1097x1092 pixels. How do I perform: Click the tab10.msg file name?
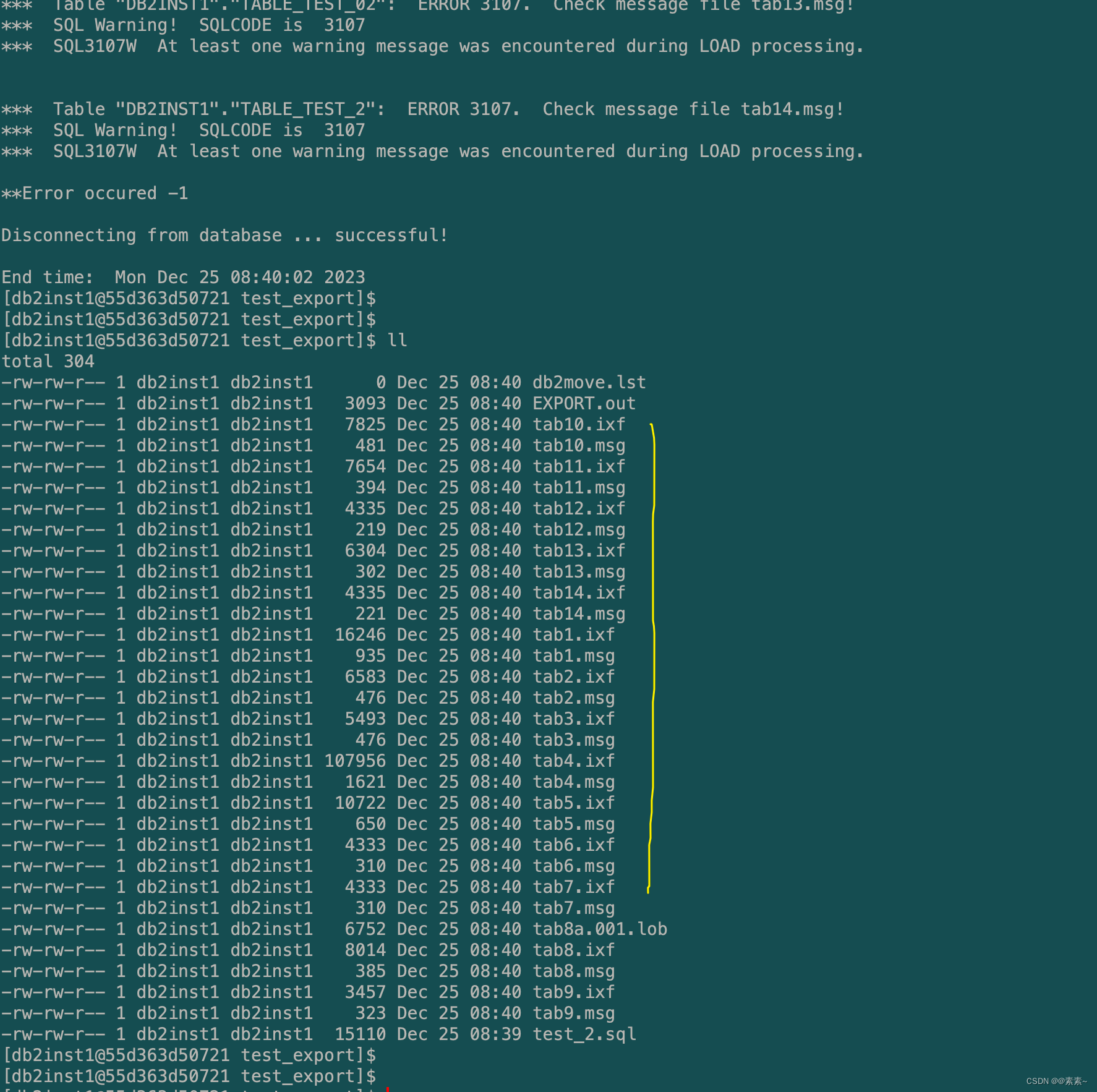point(579,446)
